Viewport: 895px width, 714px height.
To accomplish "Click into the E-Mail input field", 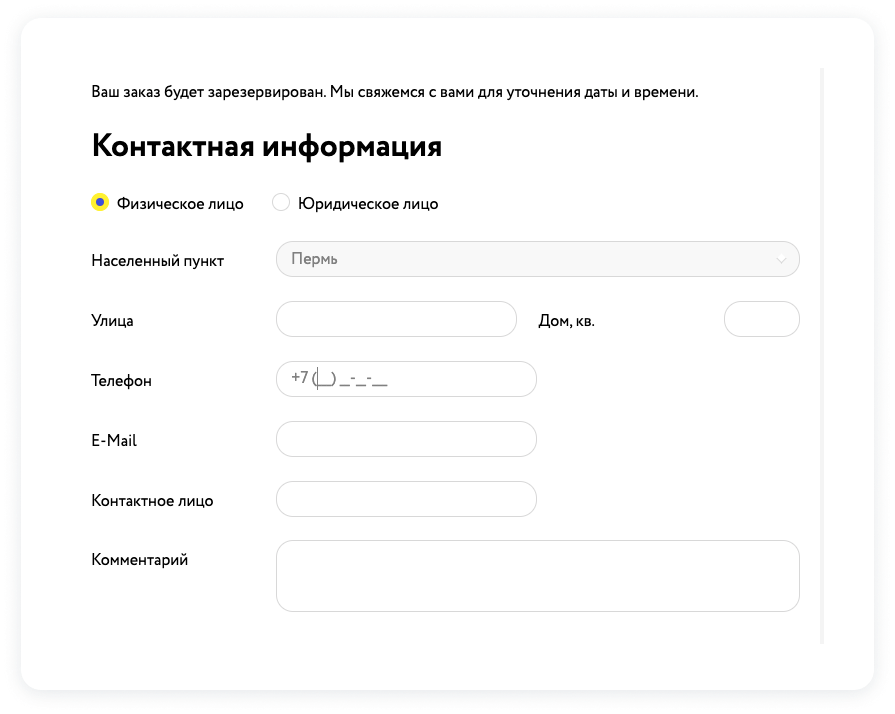I will [406, 439].
